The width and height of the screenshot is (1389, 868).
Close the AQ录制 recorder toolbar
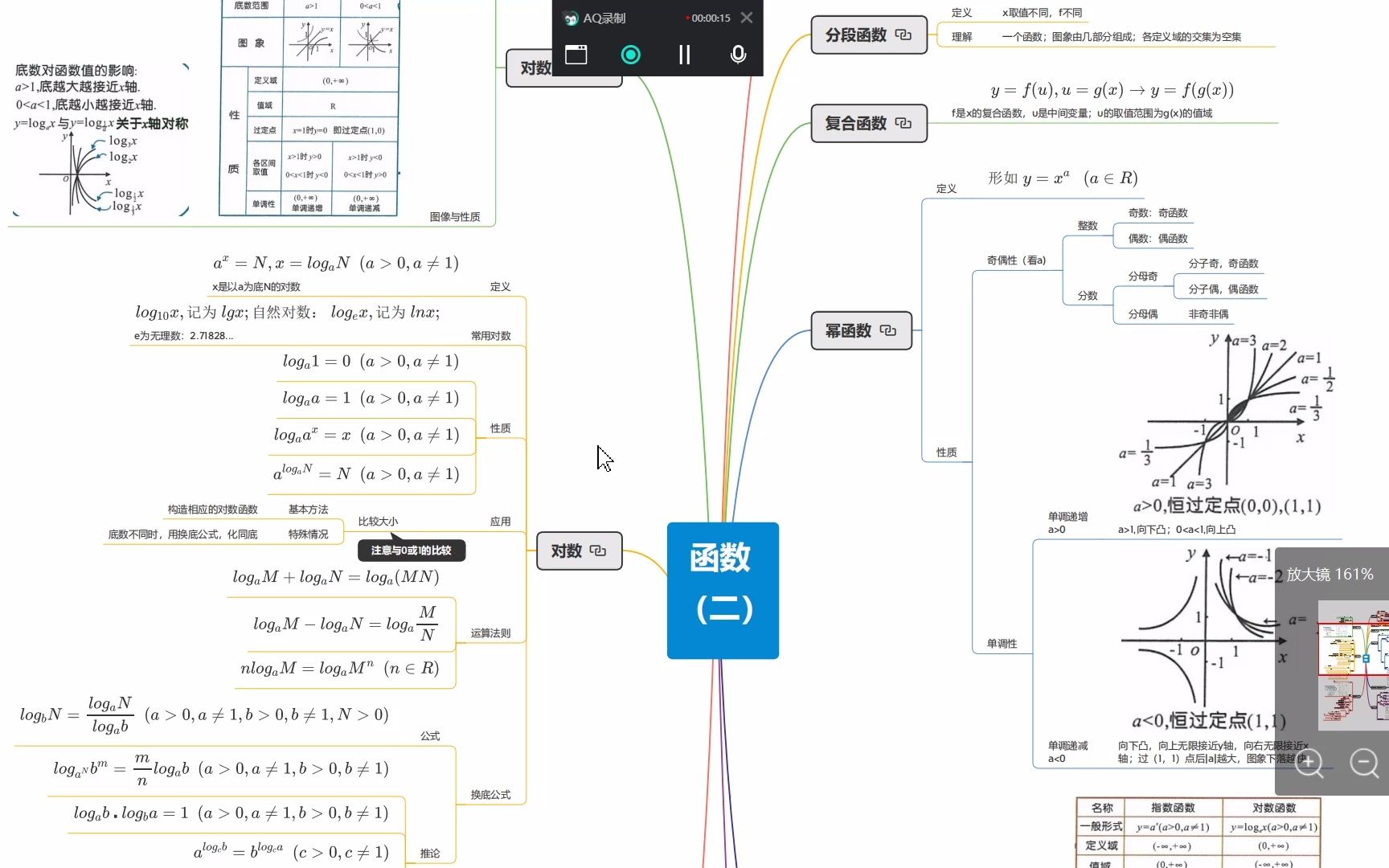(x=747, y=18)
